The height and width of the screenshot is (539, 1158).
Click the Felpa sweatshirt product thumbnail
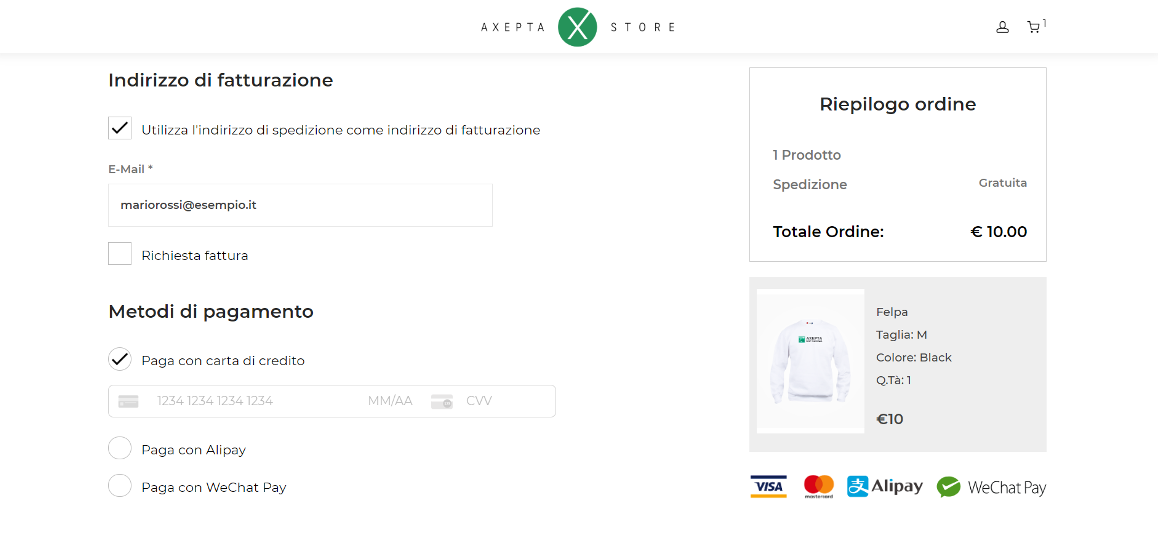click(810, 361)
